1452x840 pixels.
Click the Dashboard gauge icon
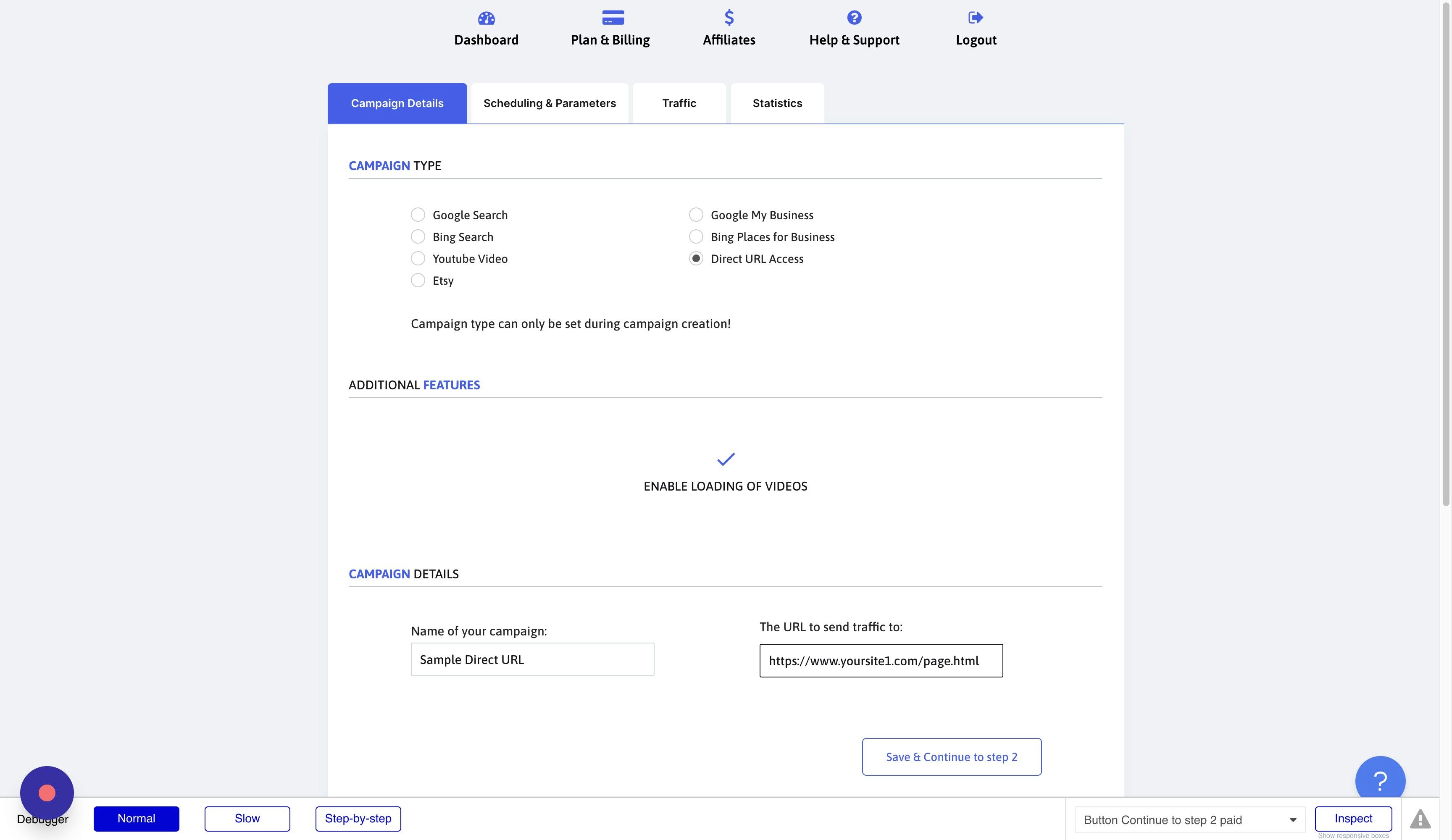pyautogui.click(x=486, y=18)
